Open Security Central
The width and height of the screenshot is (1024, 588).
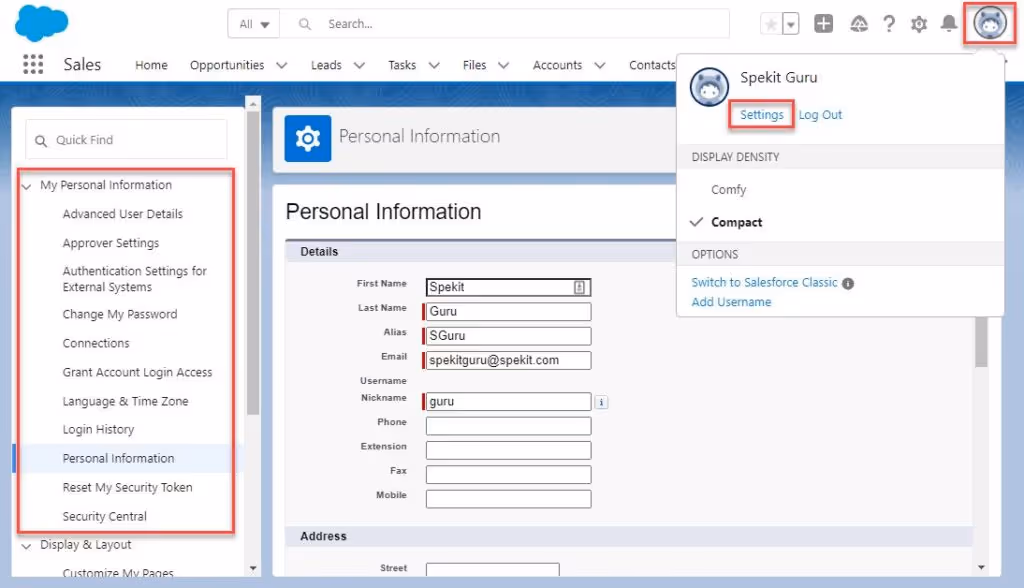click(104, 516)
